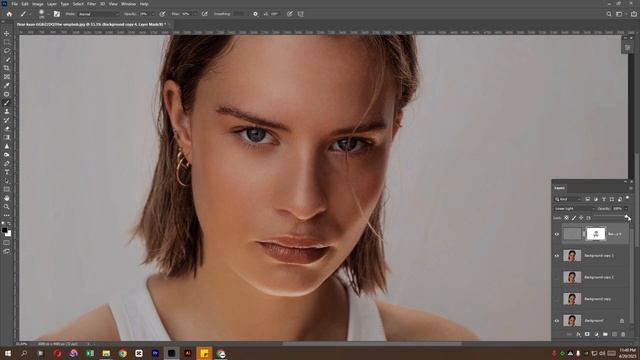
Task: Select the Frame tool
Action: (7, 77)
